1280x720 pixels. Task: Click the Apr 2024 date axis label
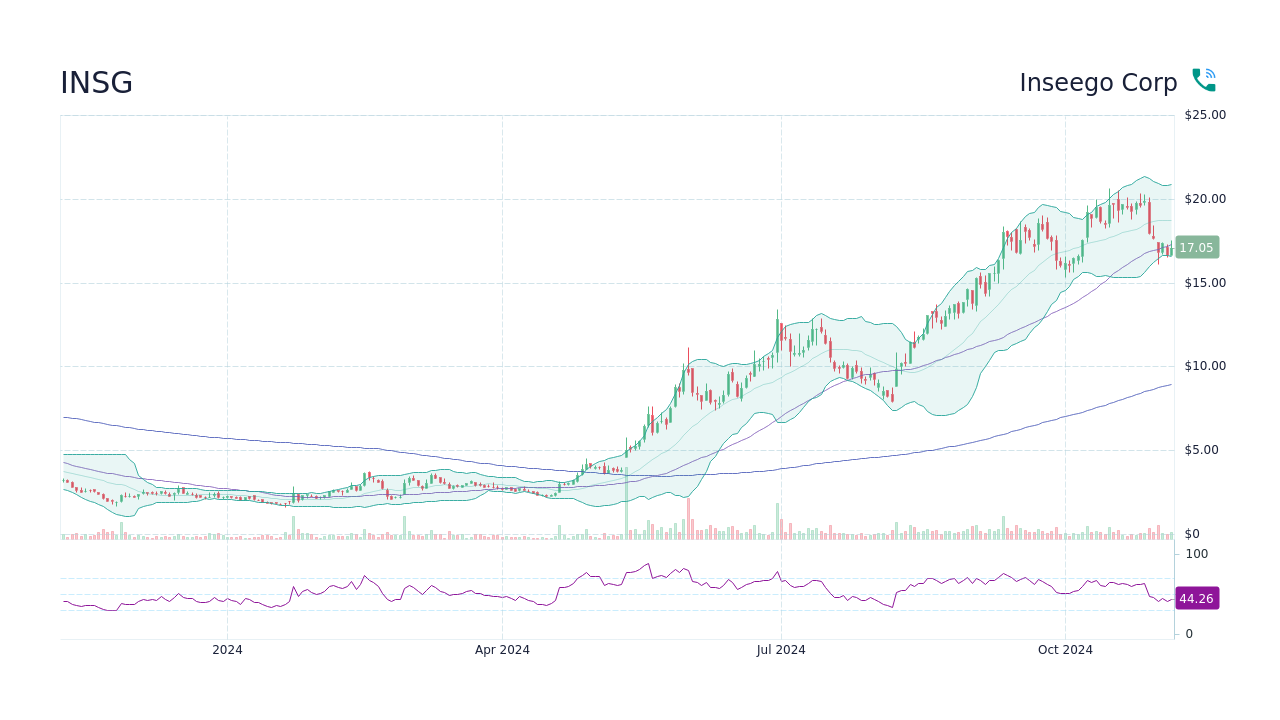coord(502,650)
